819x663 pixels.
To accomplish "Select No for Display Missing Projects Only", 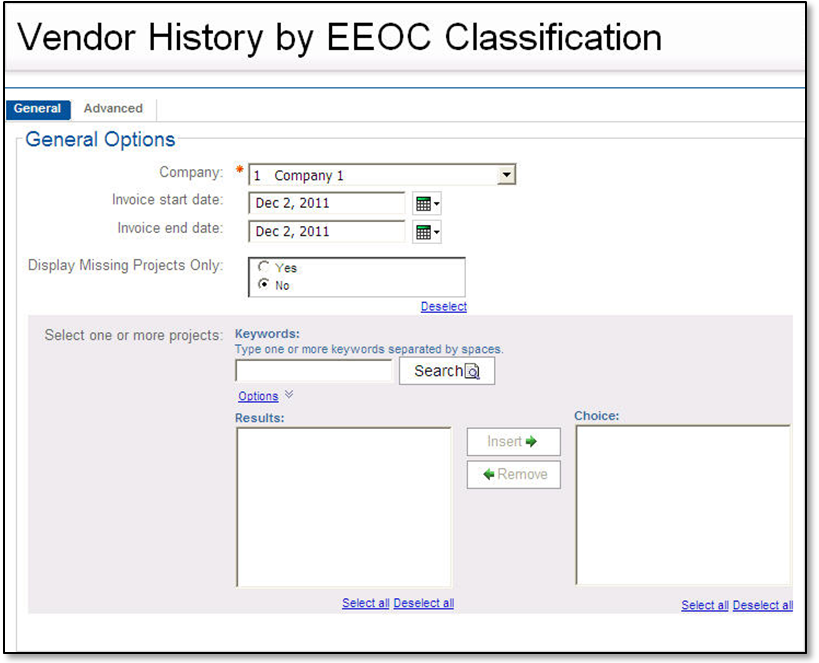I will (264, 285).
